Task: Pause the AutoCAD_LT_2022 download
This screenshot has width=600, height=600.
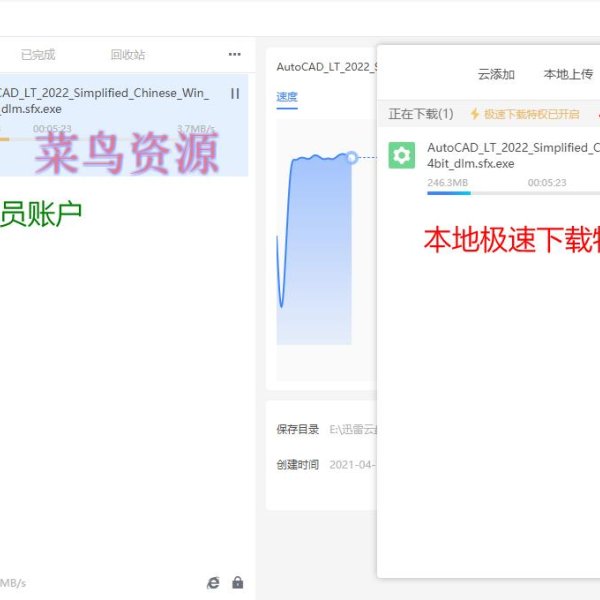Action: [235, 93]
